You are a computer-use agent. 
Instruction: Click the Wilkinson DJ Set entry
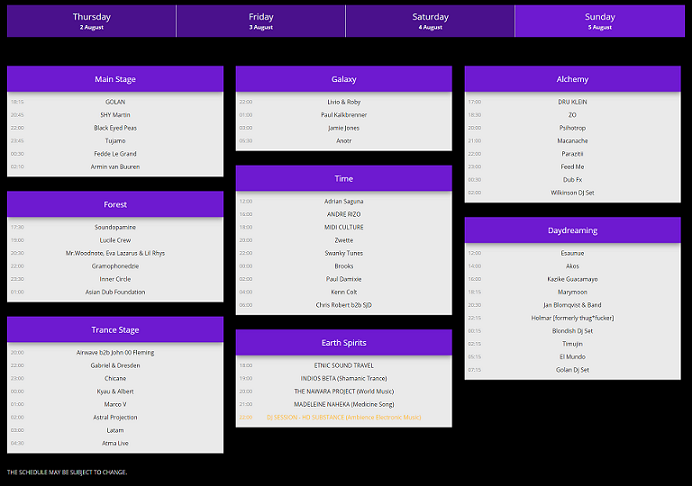click(x=572, y=193)
